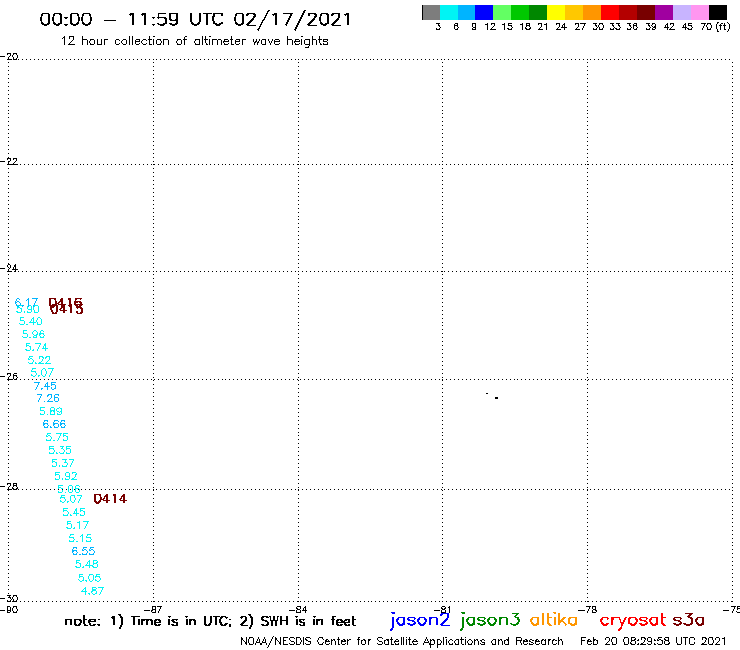Select the NOAA/NESDIS credit line

[402, 641]
